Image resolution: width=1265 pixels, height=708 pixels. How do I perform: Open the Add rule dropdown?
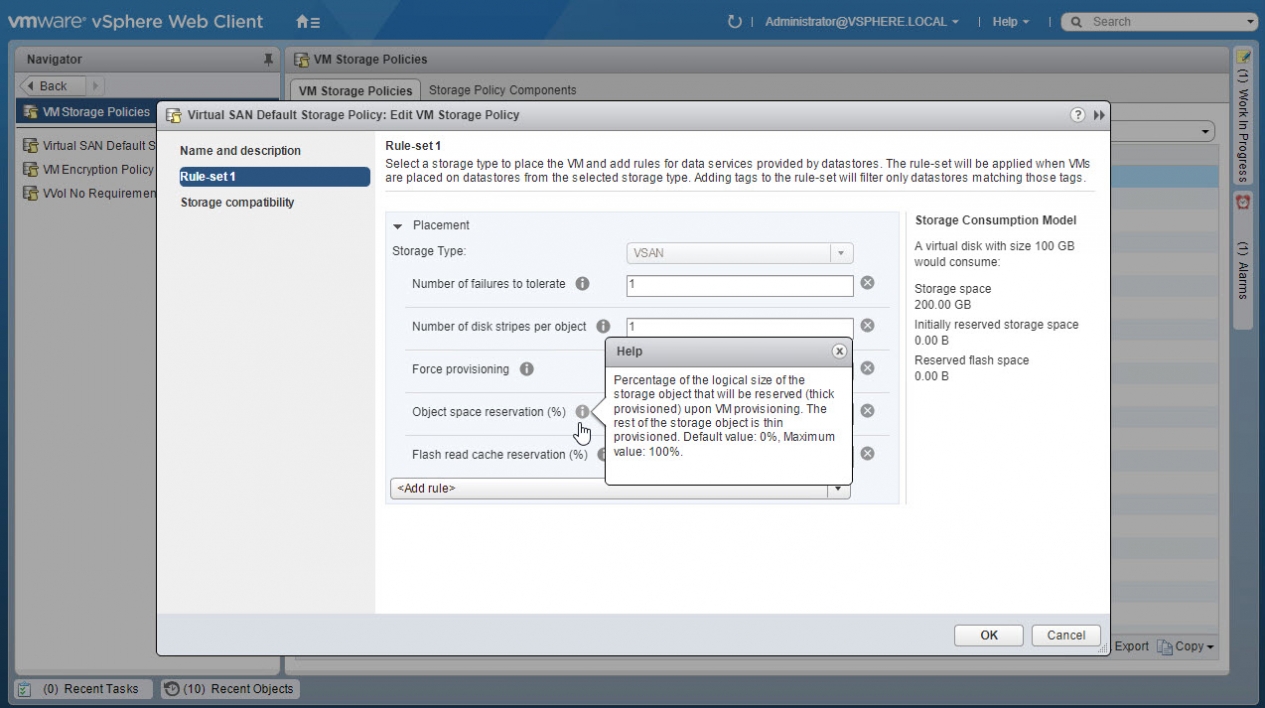click(x=839, y=489)
